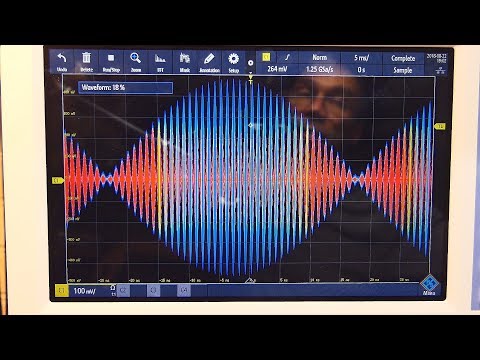
Task: Enable channel C4
Action: pos(183,290)
